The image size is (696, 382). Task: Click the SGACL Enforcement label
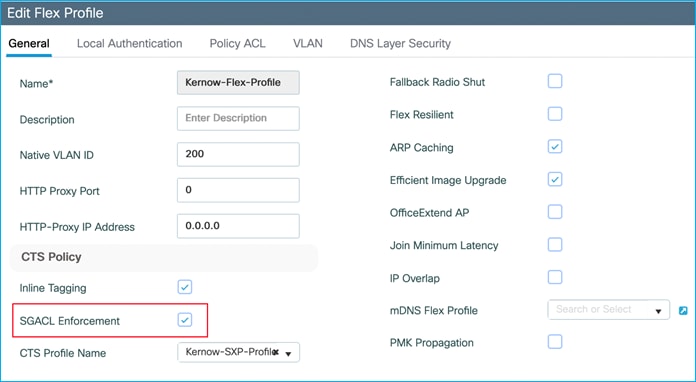pyautogui.click(x=70, y=321)
